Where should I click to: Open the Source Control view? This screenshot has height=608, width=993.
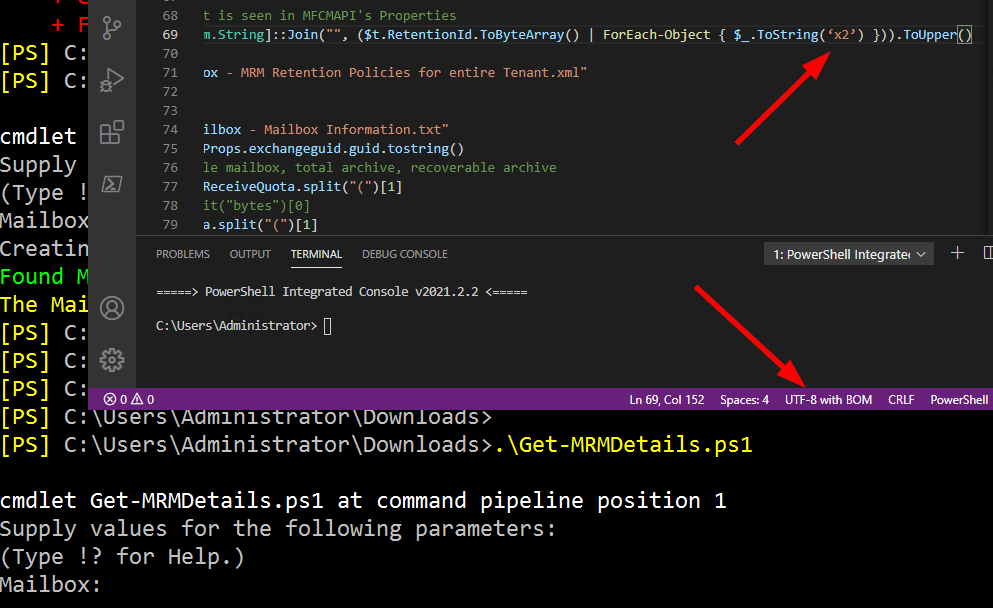tap(111, 28)
